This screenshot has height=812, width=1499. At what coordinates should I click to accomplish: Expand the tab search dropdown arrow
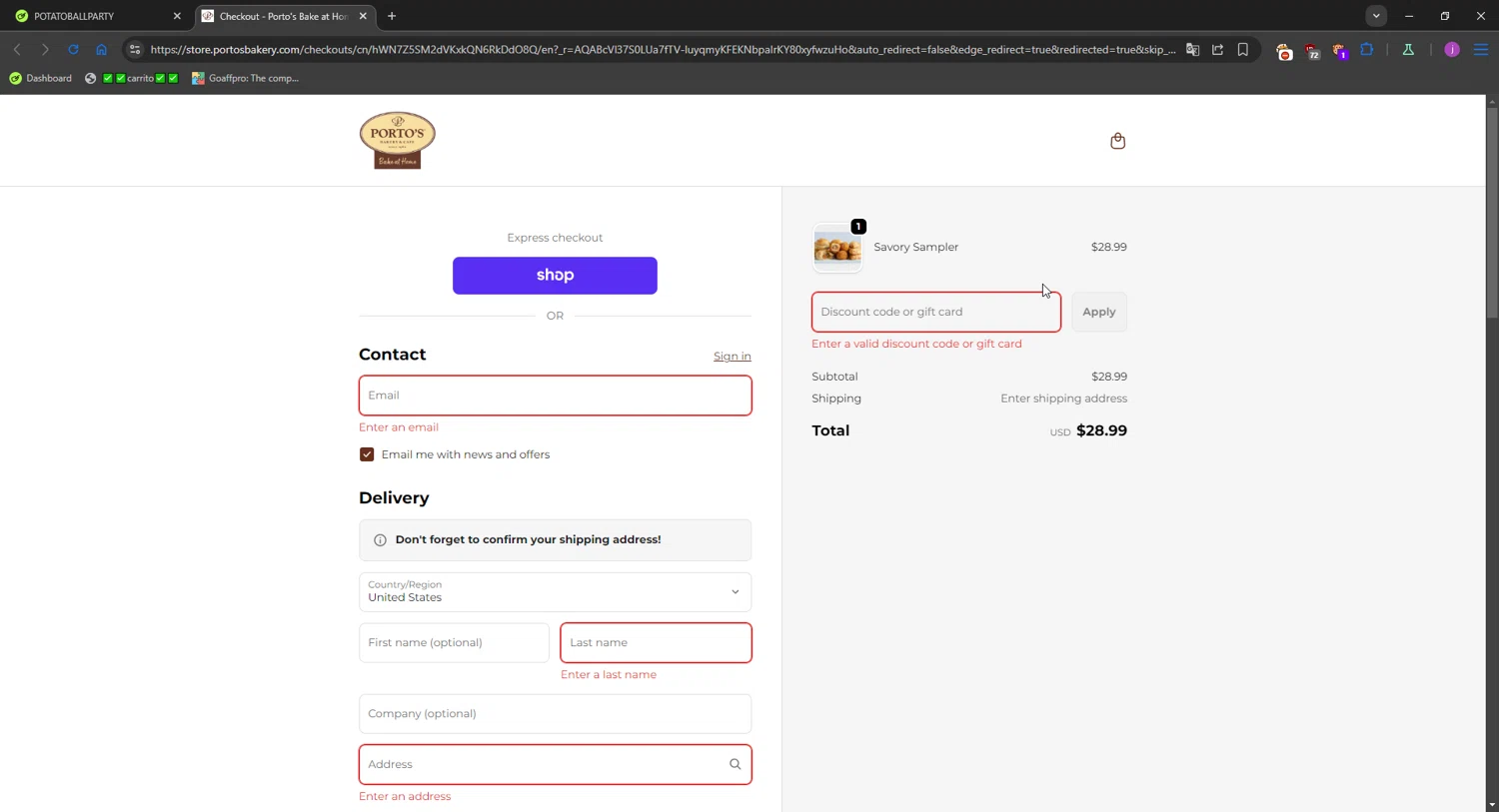point(1376,16)
